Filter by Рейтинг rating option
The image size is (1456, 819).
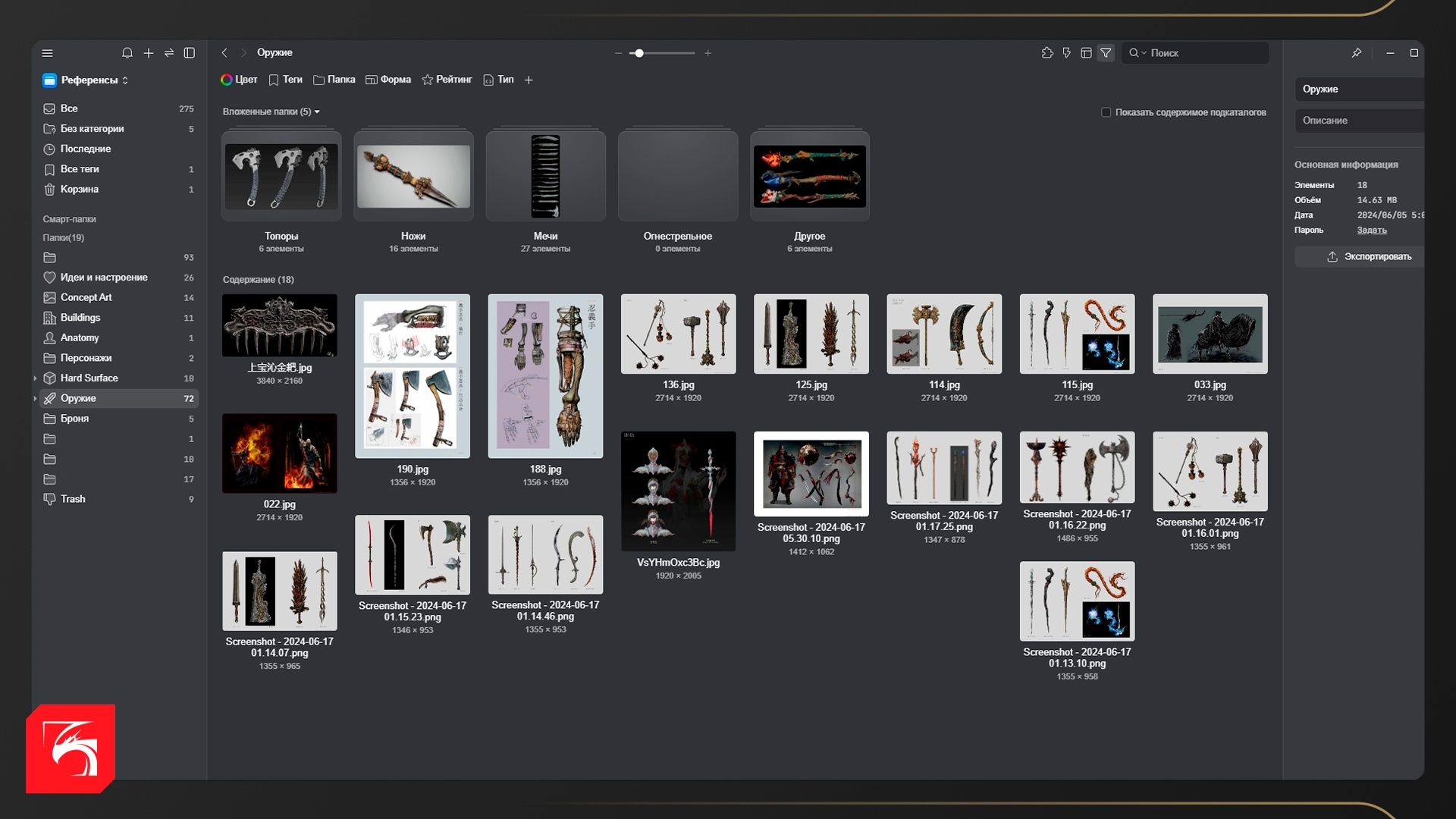coord(447,80)
